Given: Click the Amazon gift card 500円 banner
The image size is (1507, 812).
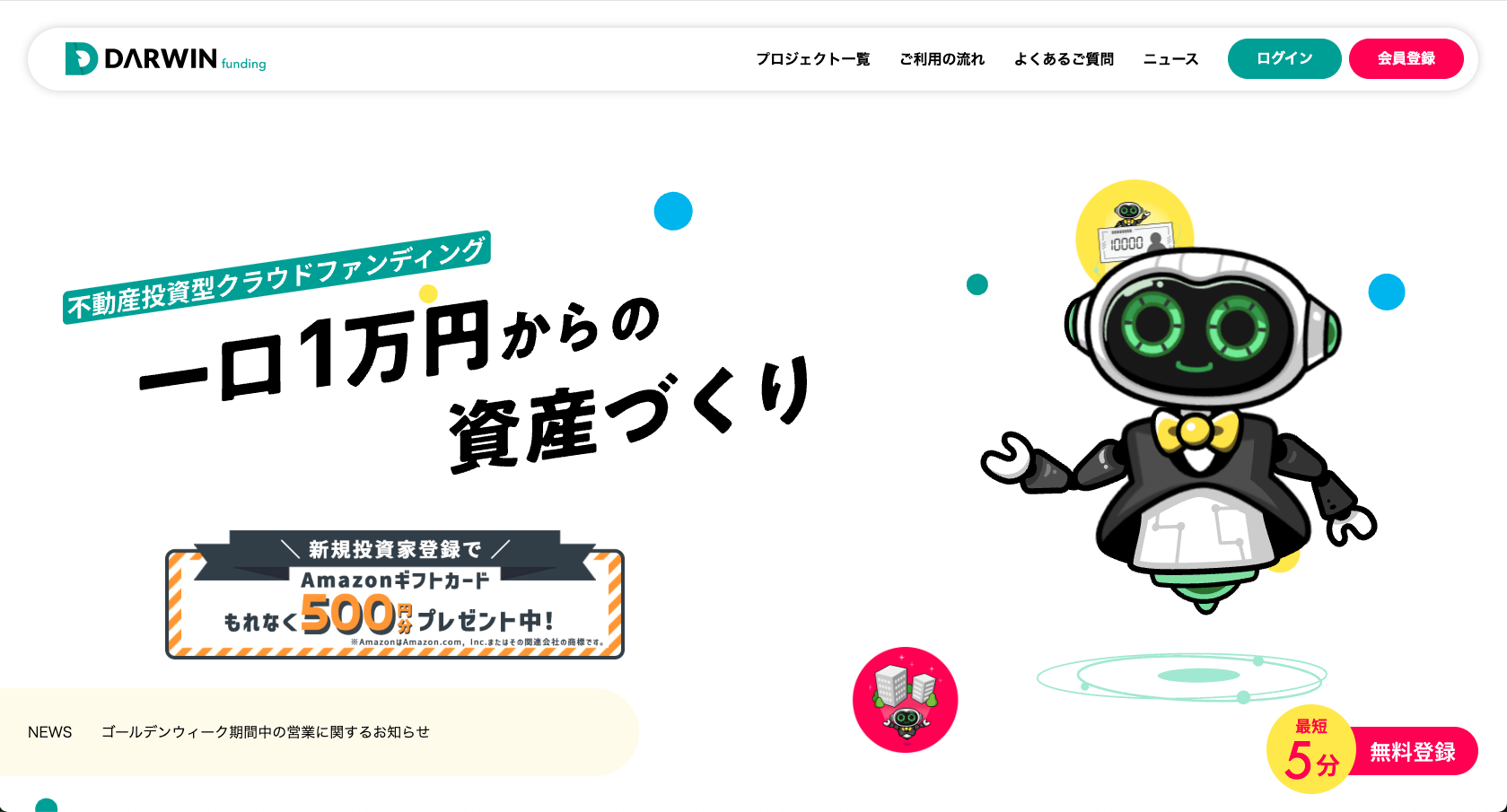Looking at the screenshot, I should tap(395, 595).
